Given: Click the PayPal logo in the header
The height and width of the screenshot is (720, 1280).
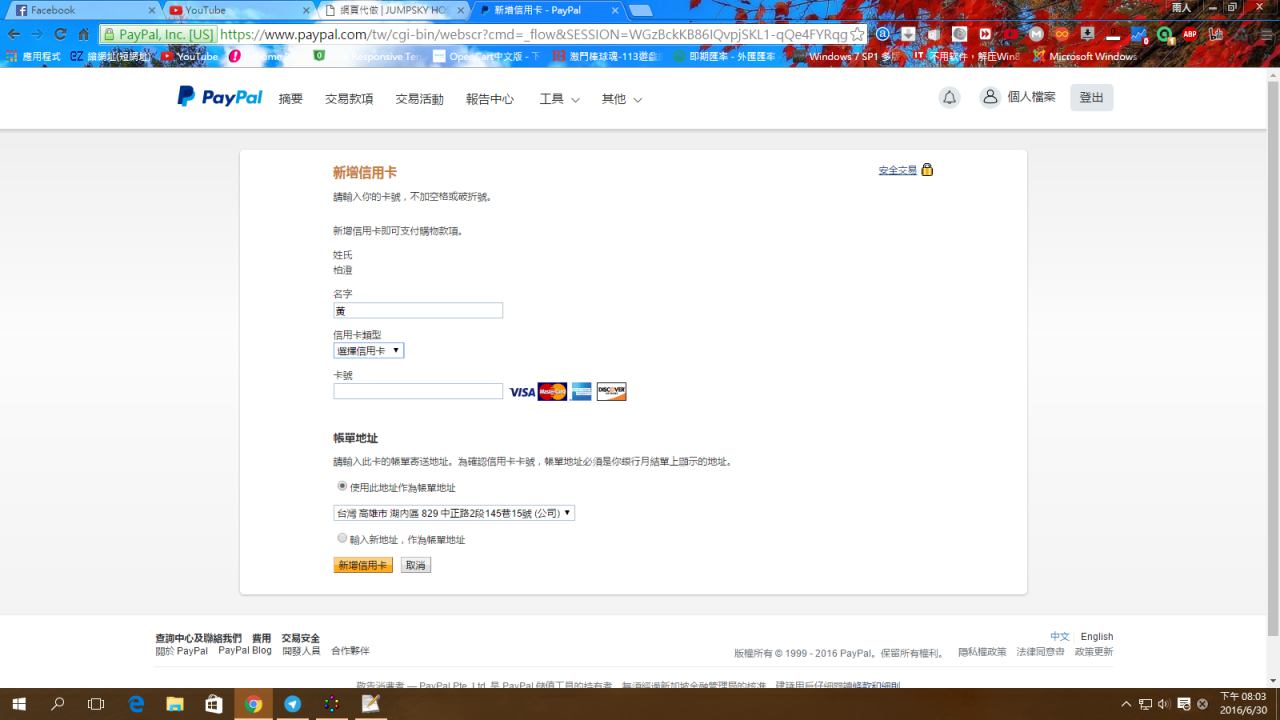Looking at the screenshot, I should pos(220,97).
